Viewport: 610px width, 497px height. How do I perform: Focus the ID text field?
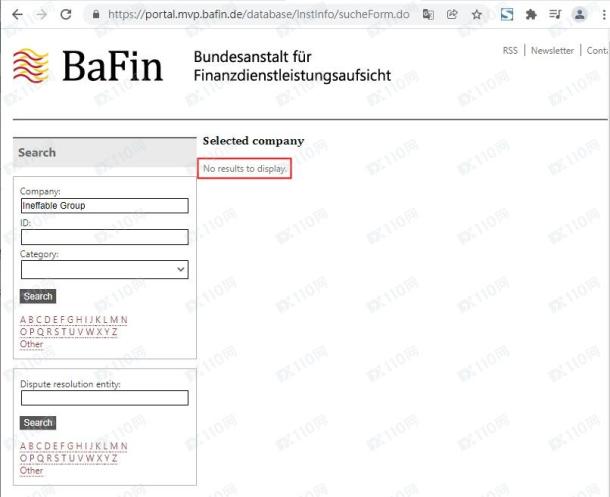pos(104,237)
